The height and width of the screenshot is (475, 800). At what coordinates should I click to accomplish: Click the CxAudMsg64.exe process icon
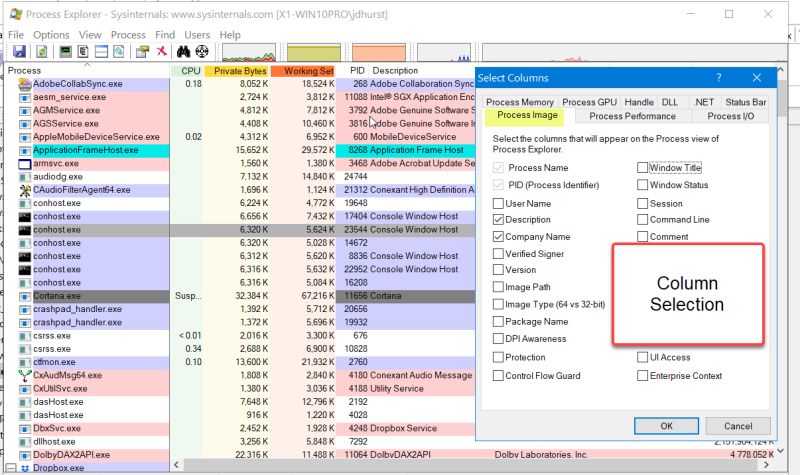(x=24, y=376)
